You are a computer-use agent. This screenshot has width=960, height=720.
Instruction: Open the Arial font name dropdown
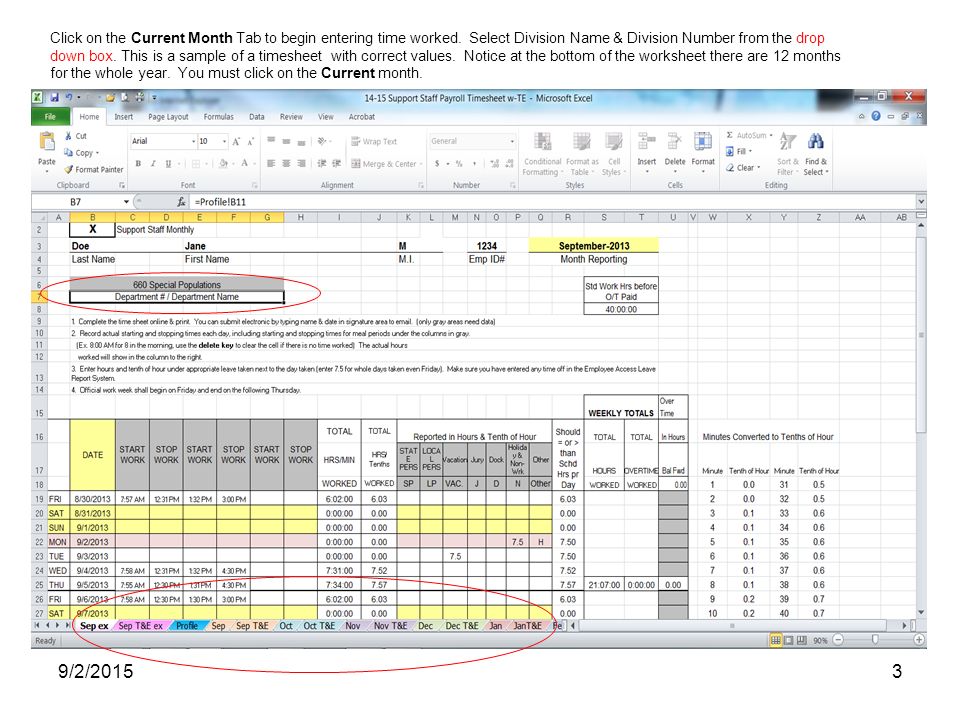[193, 141]
